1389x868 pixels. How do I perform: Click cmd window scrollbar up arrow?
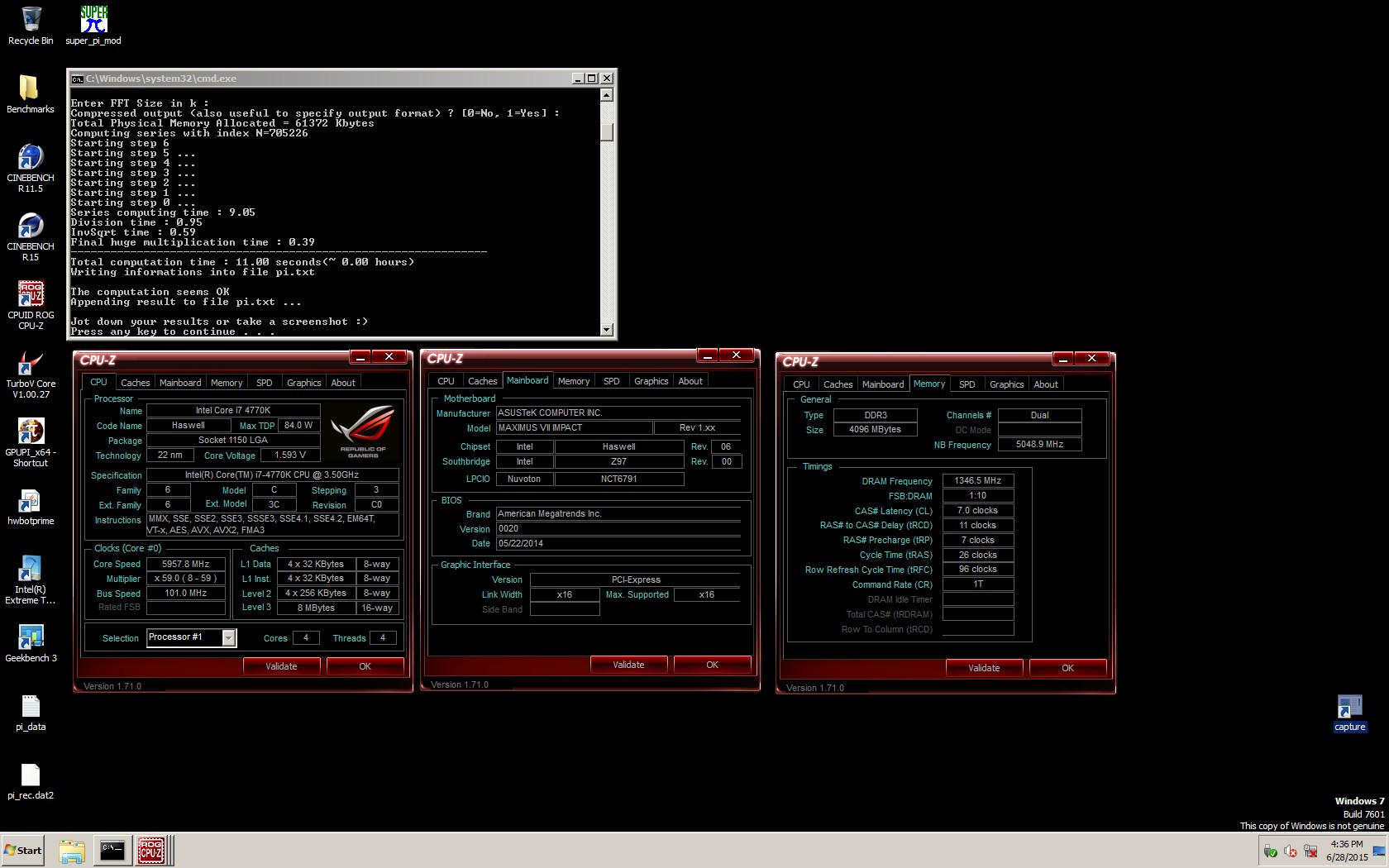(x=607, y=95)
